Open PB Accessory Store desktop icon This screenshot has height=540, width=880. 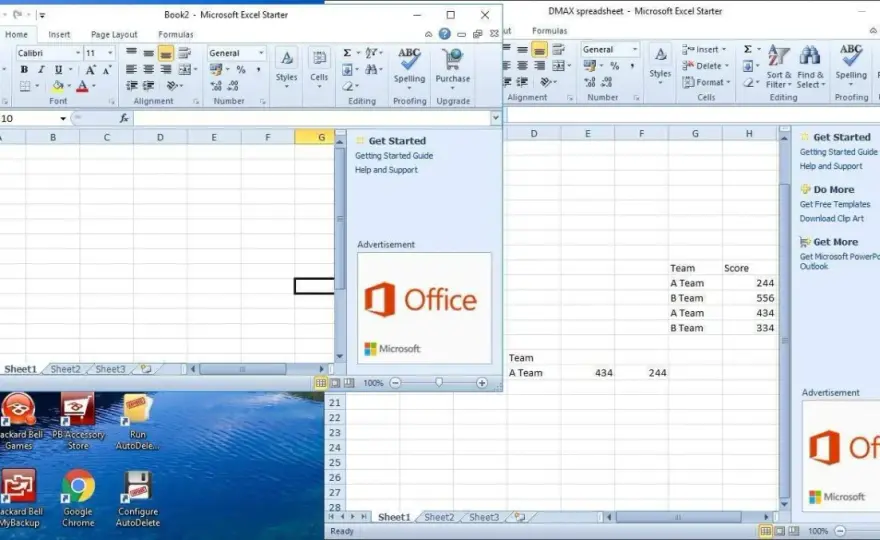click(x=78, y=422)
